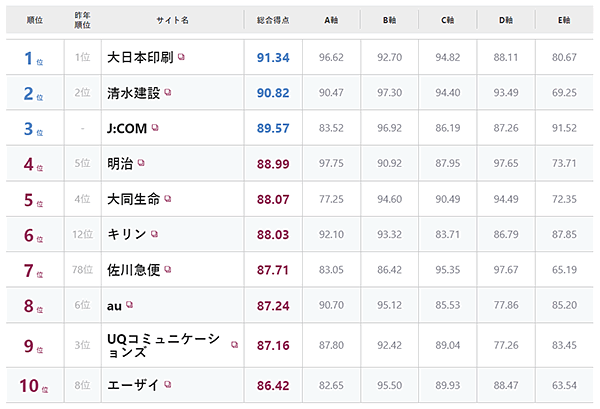Click external link icon next to 明治
Screen dimensions: 600x409
(143, 164)
